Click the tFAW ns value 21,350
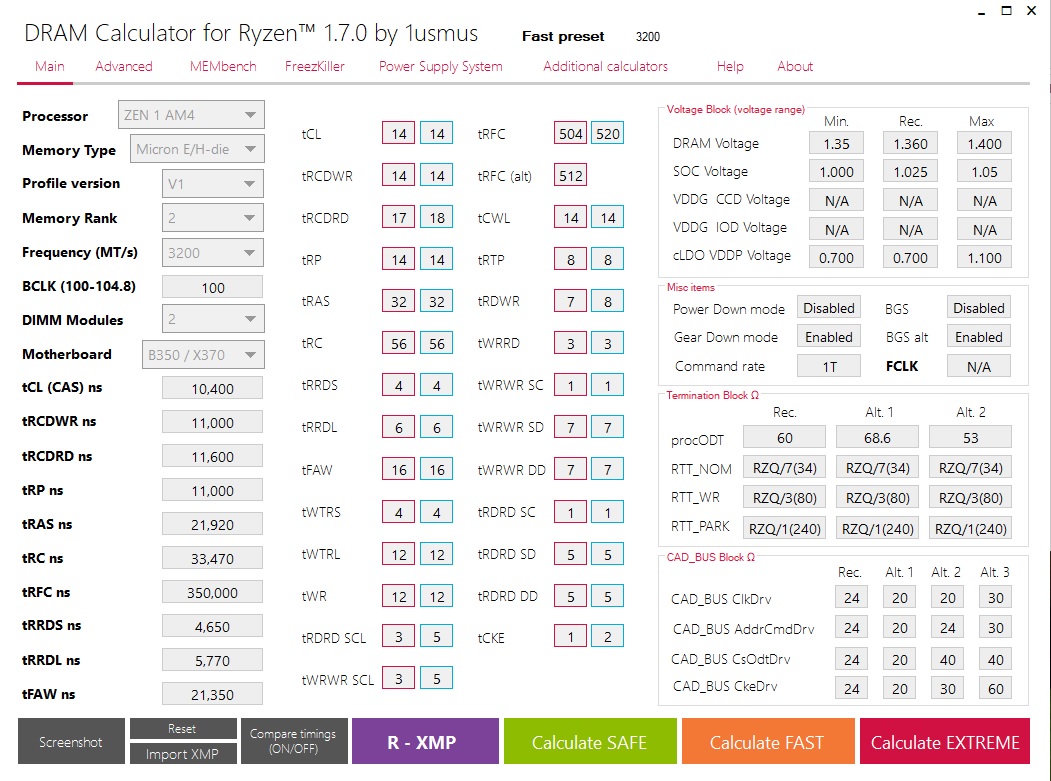 212,695
